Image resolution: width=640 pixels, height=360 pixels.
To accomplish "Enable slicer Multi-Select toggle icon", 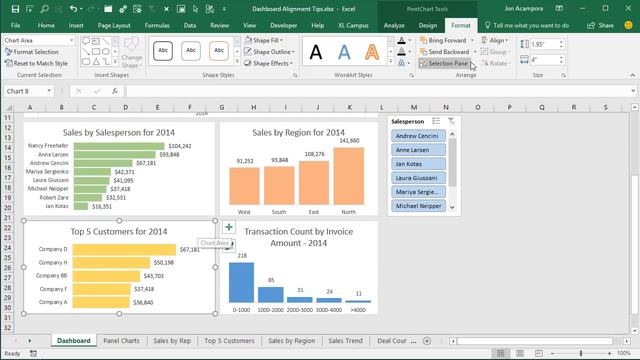I will pyautogui.click(x=436, y=121).
